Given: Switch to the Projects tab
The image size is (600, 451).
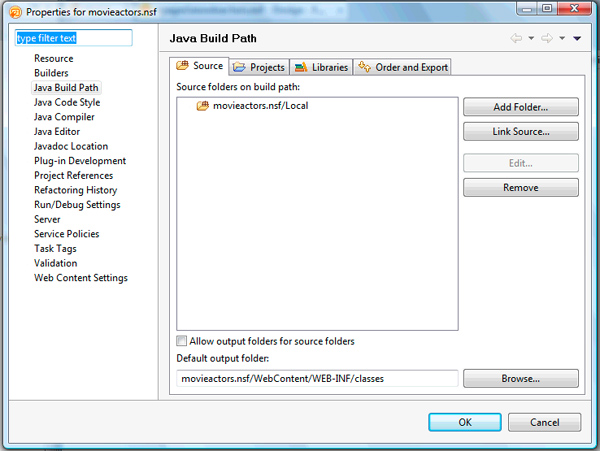Looking at the screenshot, I should 259,67.
